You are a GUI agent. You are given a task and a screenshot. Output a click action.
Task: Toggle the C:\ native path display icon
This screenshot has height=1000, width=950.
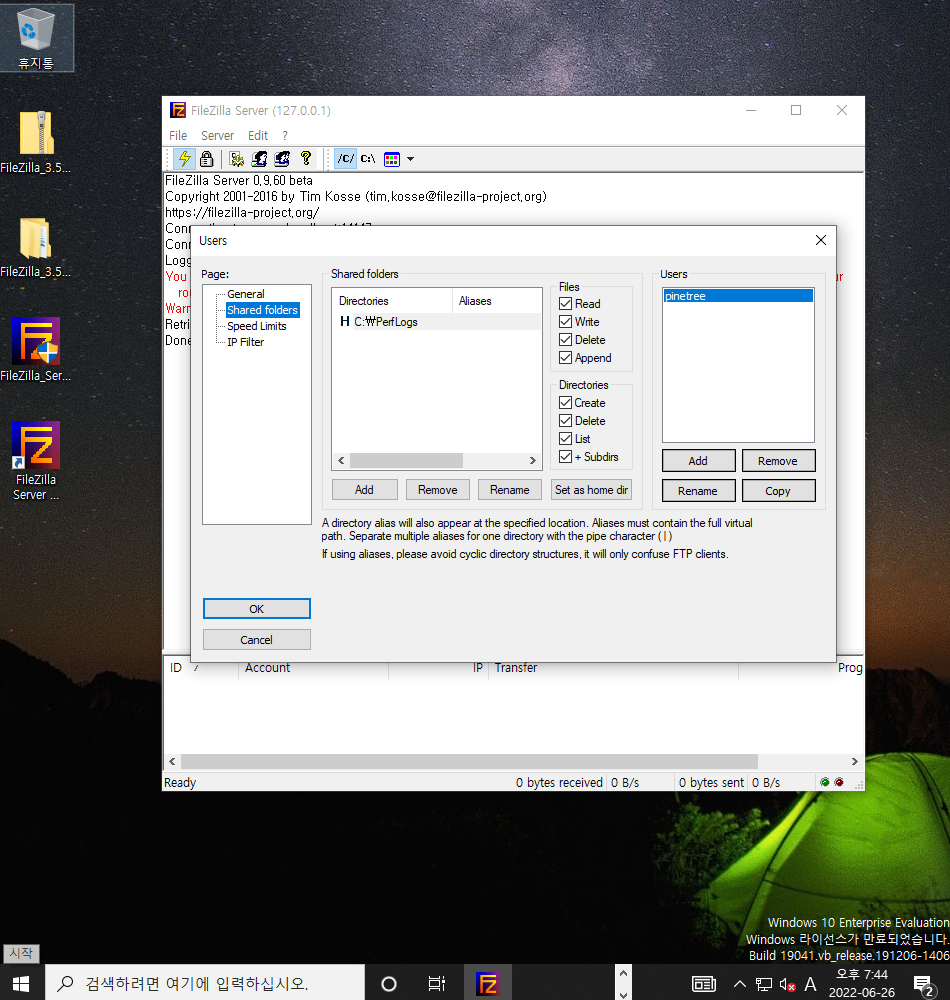point(366,158)
